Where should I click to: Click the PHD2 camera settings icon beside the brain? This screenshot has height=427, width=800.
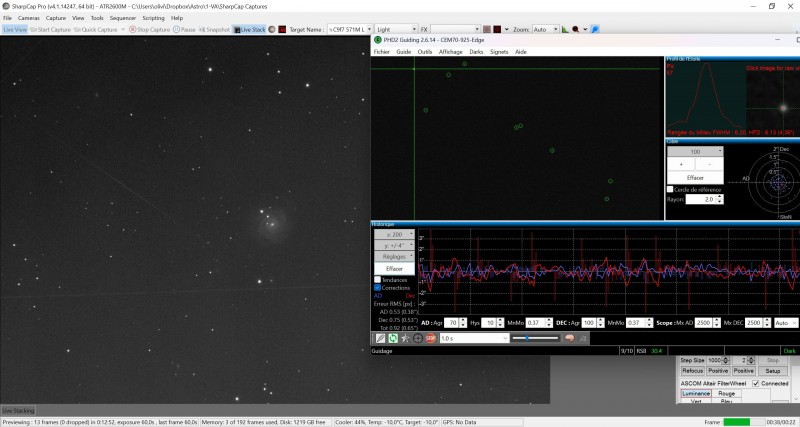coord(583,338)
